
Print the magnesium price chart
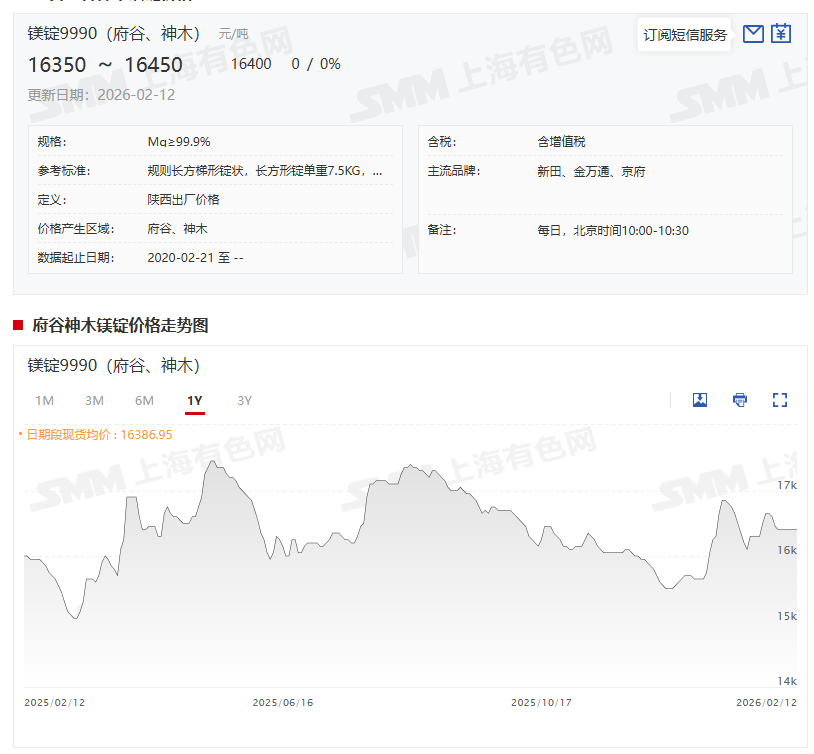click(740, 400)
